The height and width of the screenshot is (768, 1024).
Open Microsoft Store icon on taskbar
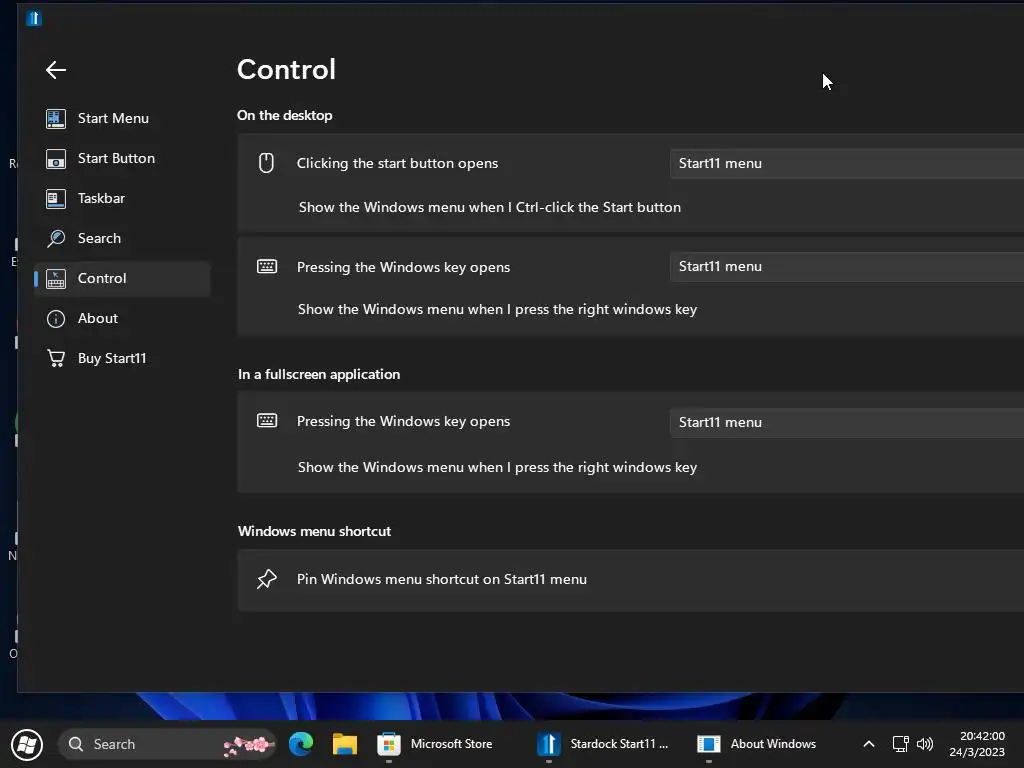click(x=389, y=744)
